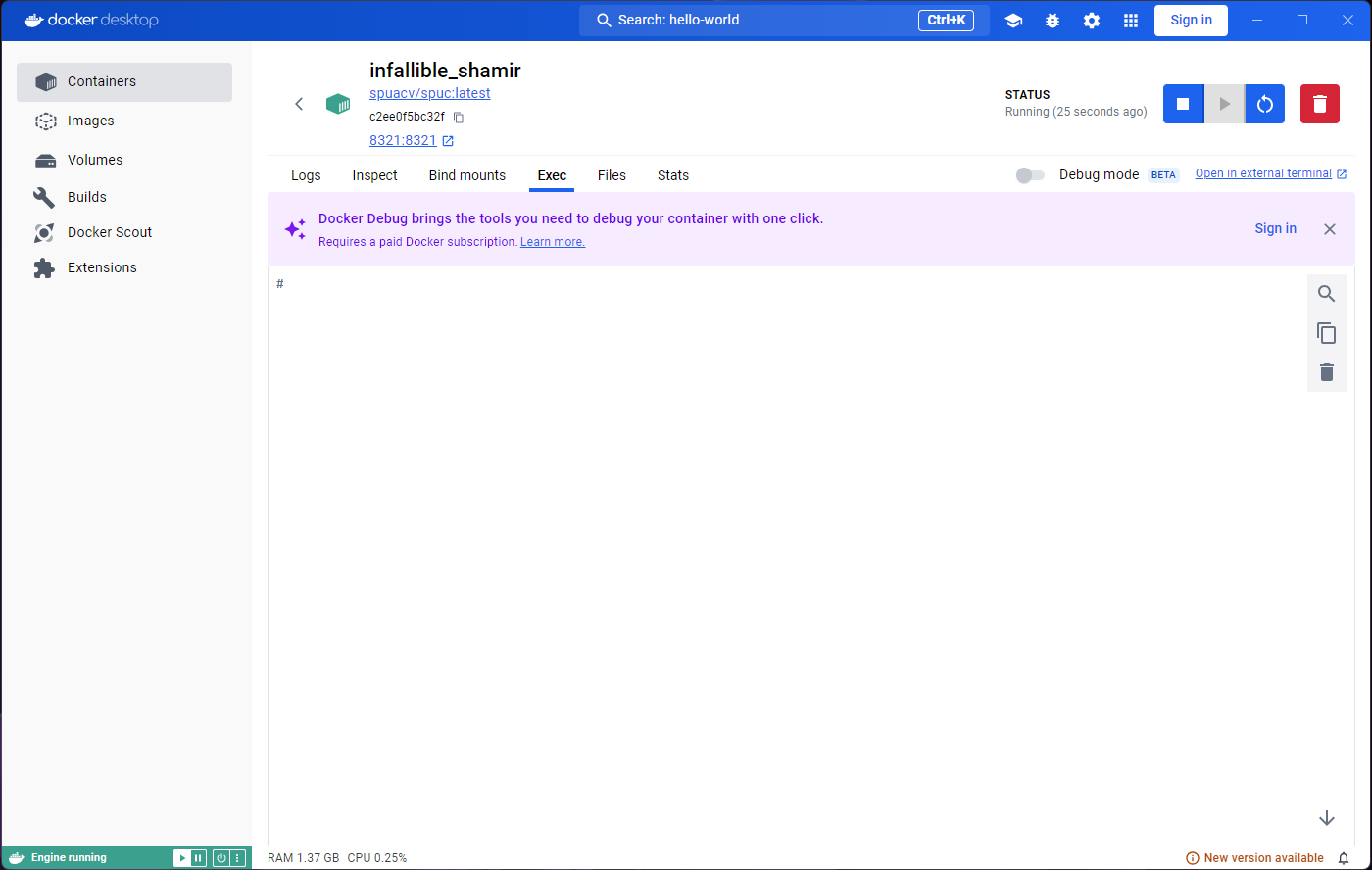Viewport: 1372px width, 870px height.
Task: Click the CPU 0.25% readout
Action: [377, 858]
